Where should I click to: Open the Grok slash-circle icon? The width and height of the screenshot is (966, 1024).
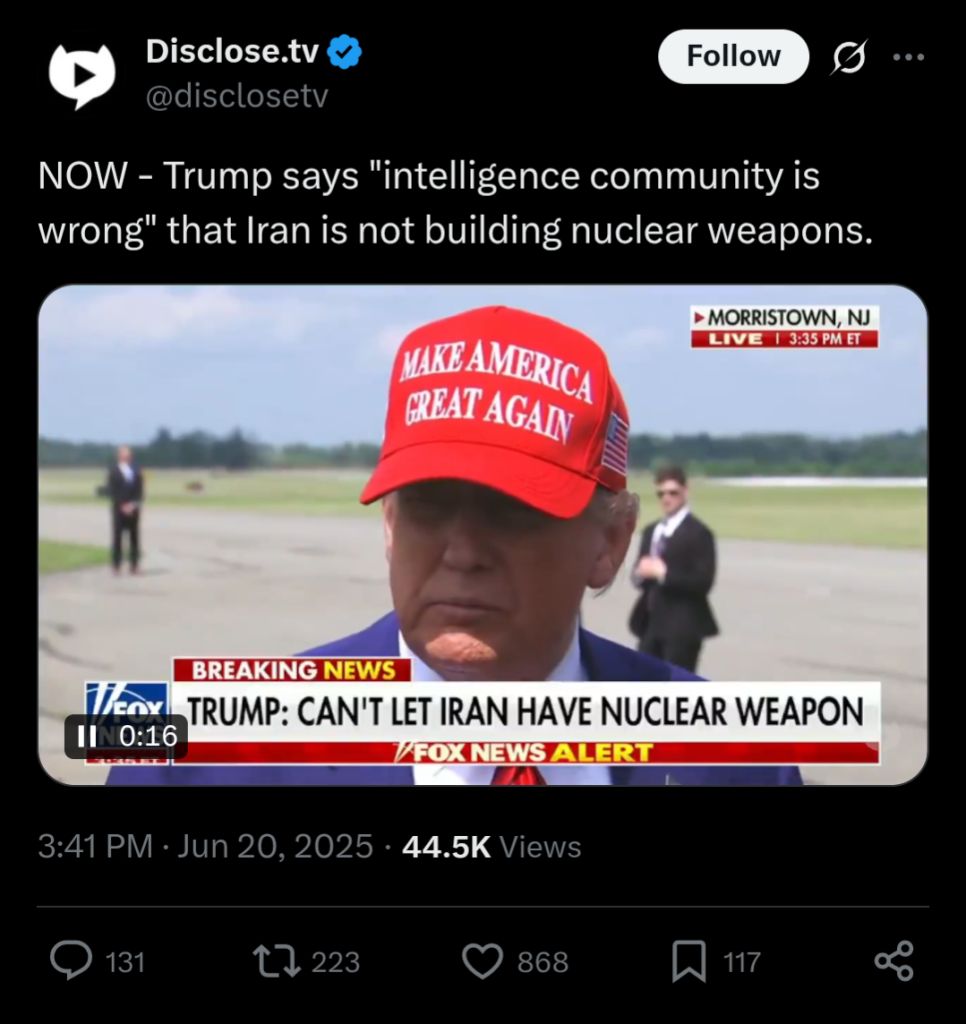(x=849, y=57)
